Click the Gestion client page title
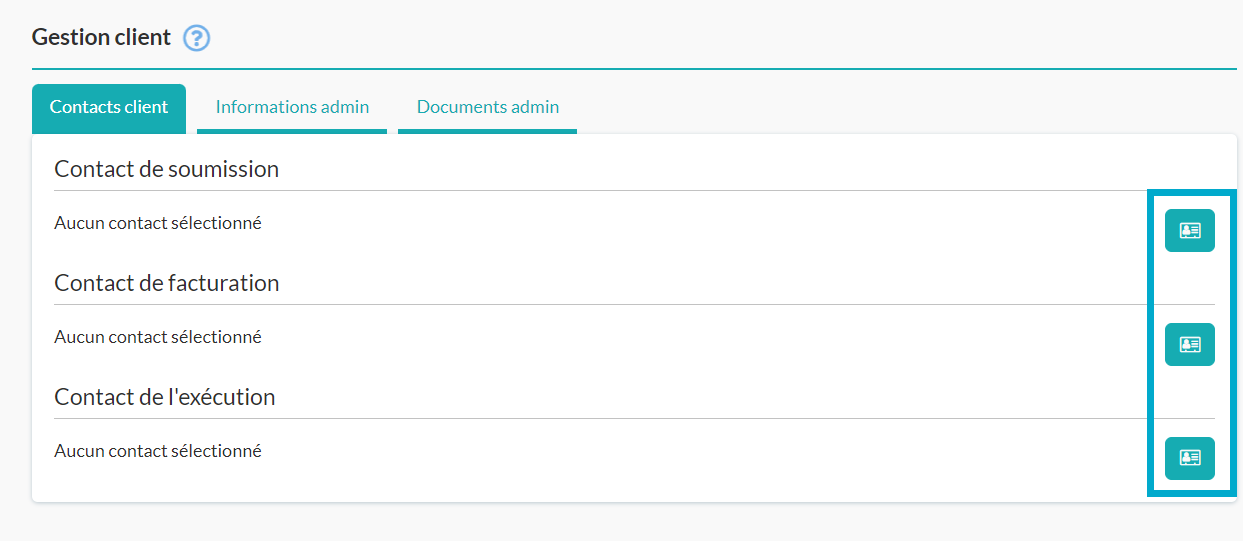 [x=101, y=37]
